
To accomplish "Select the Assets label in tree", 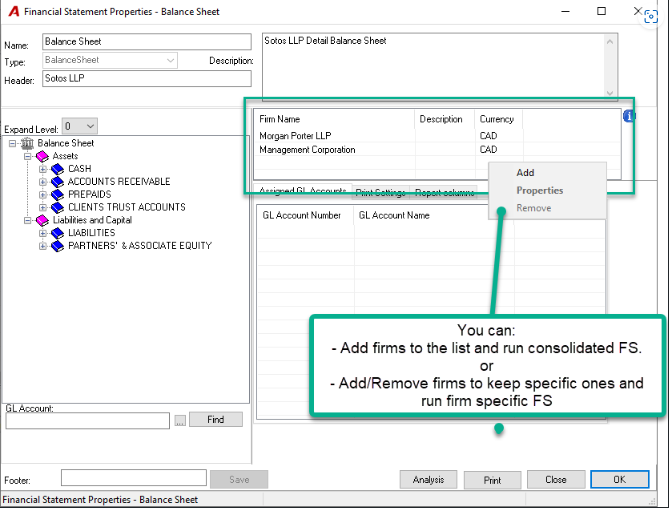I will point(65,157).
